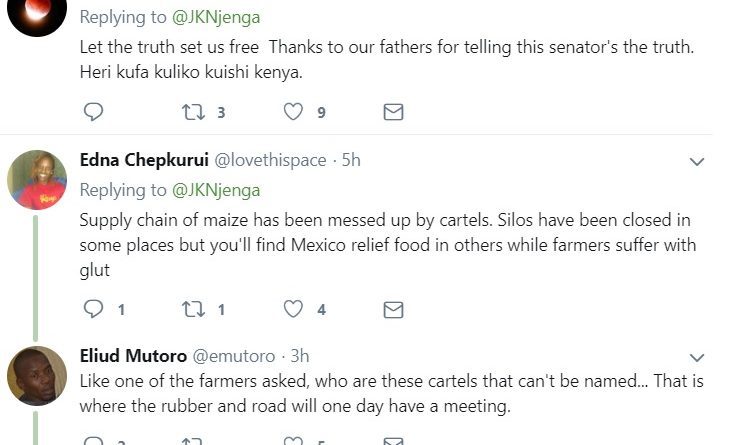Screen dimensions: 729x445
Task: Open Edna Chepkurui's profile name
Action: click(144, 160)
